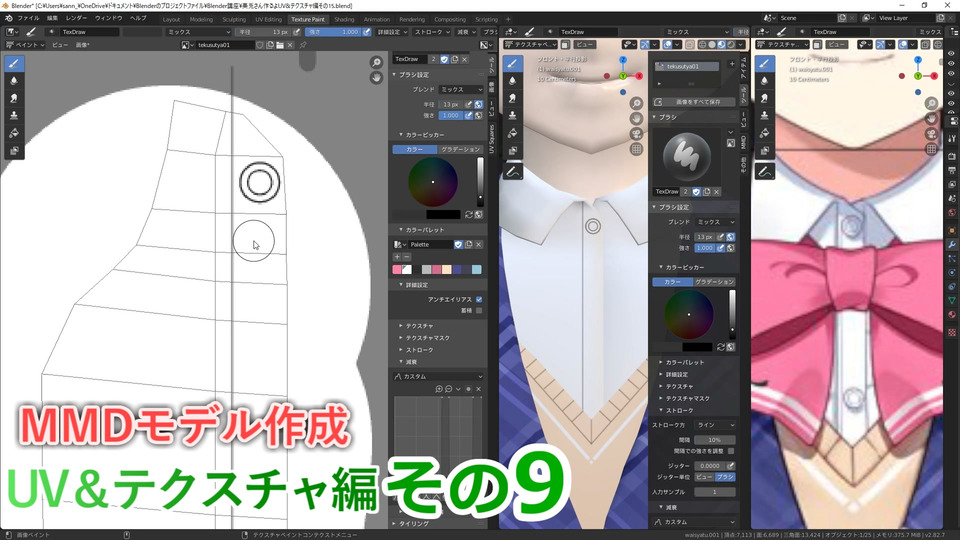Toggle strength pen pressure in header
Screen dimensions: 960x540
pos(366,32)
